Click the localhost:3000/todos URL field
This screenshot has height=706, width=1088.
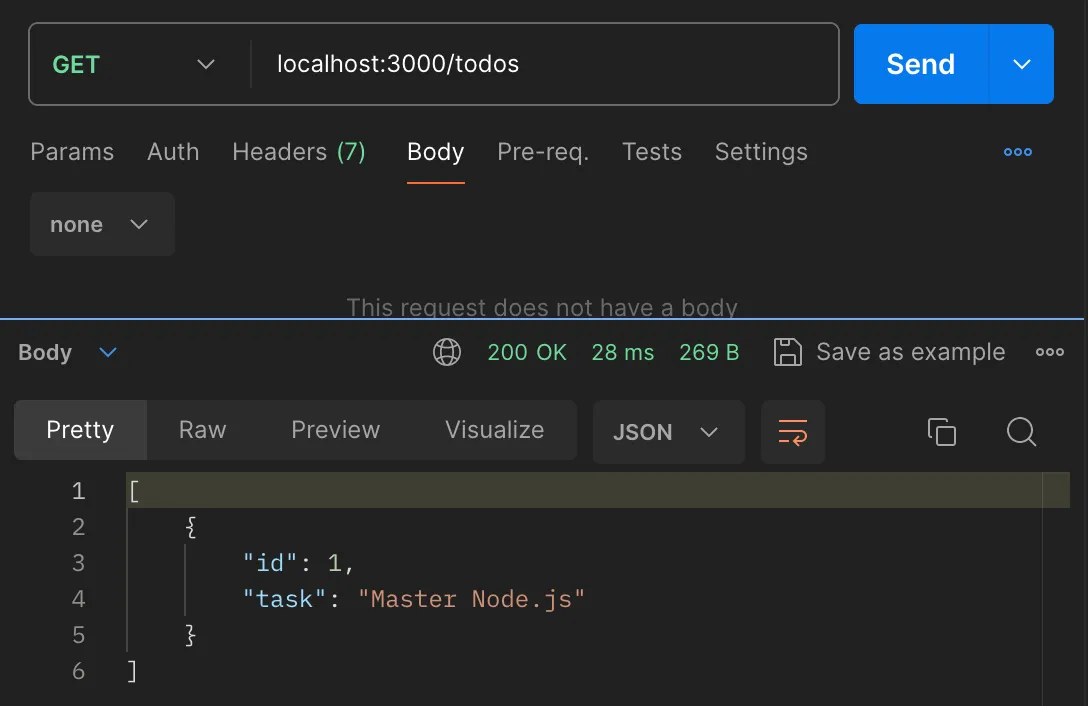pos(540,64)
